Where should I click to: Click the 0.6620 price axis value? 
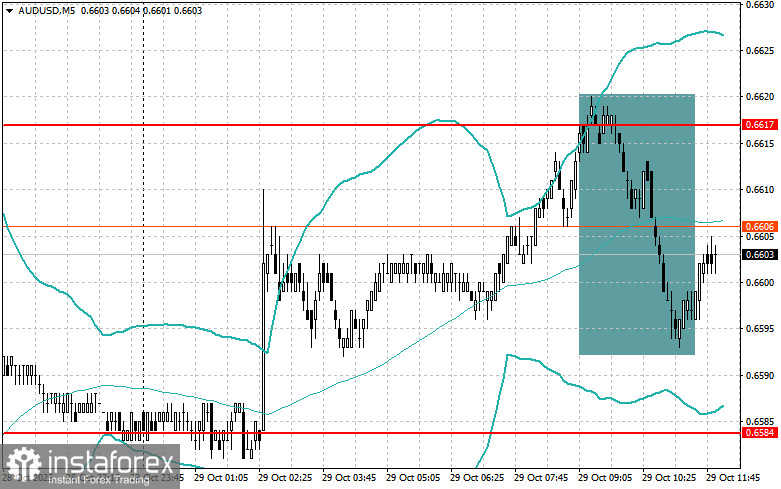(x=760, y=97)
